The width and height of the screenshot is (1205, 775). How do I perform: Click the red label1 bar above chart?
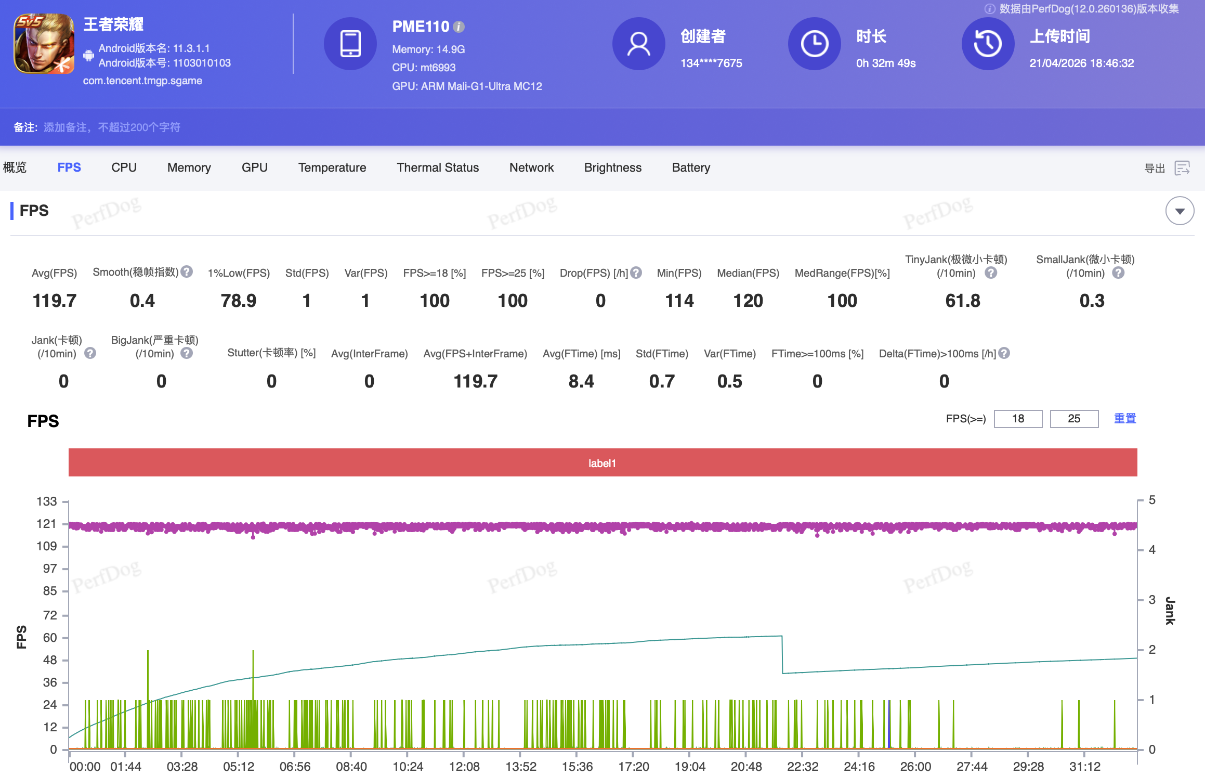(602, 463)
